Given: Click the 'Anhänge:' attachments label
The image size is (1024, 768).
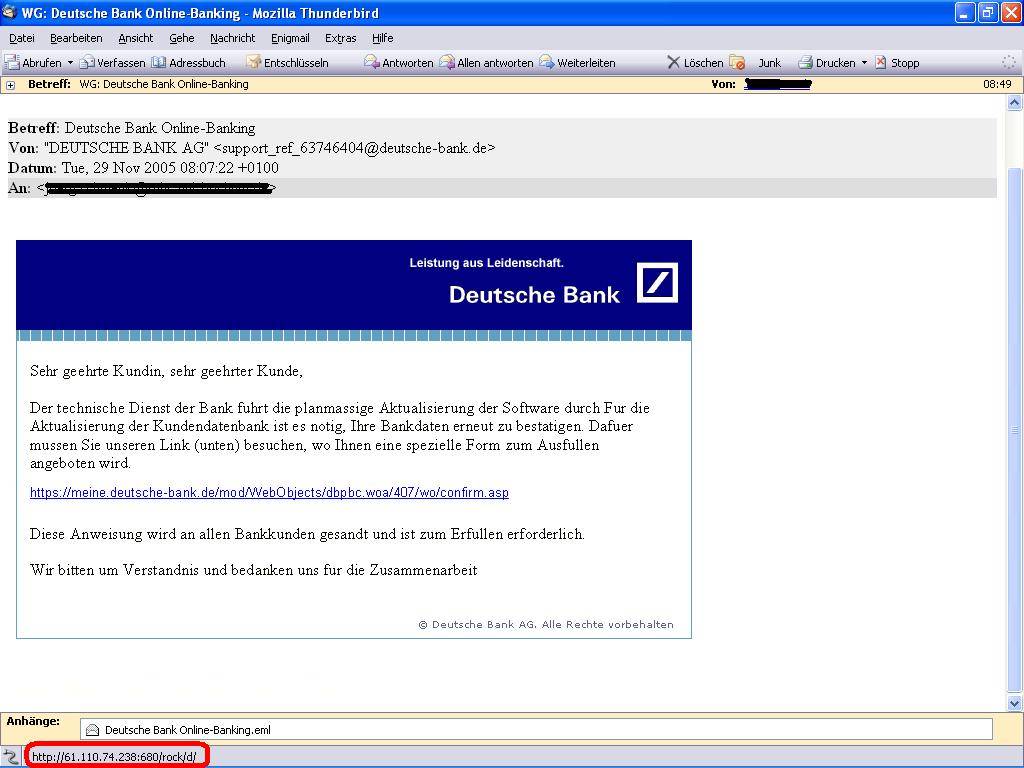Looking at the screenshot, I should click(33, 721).
